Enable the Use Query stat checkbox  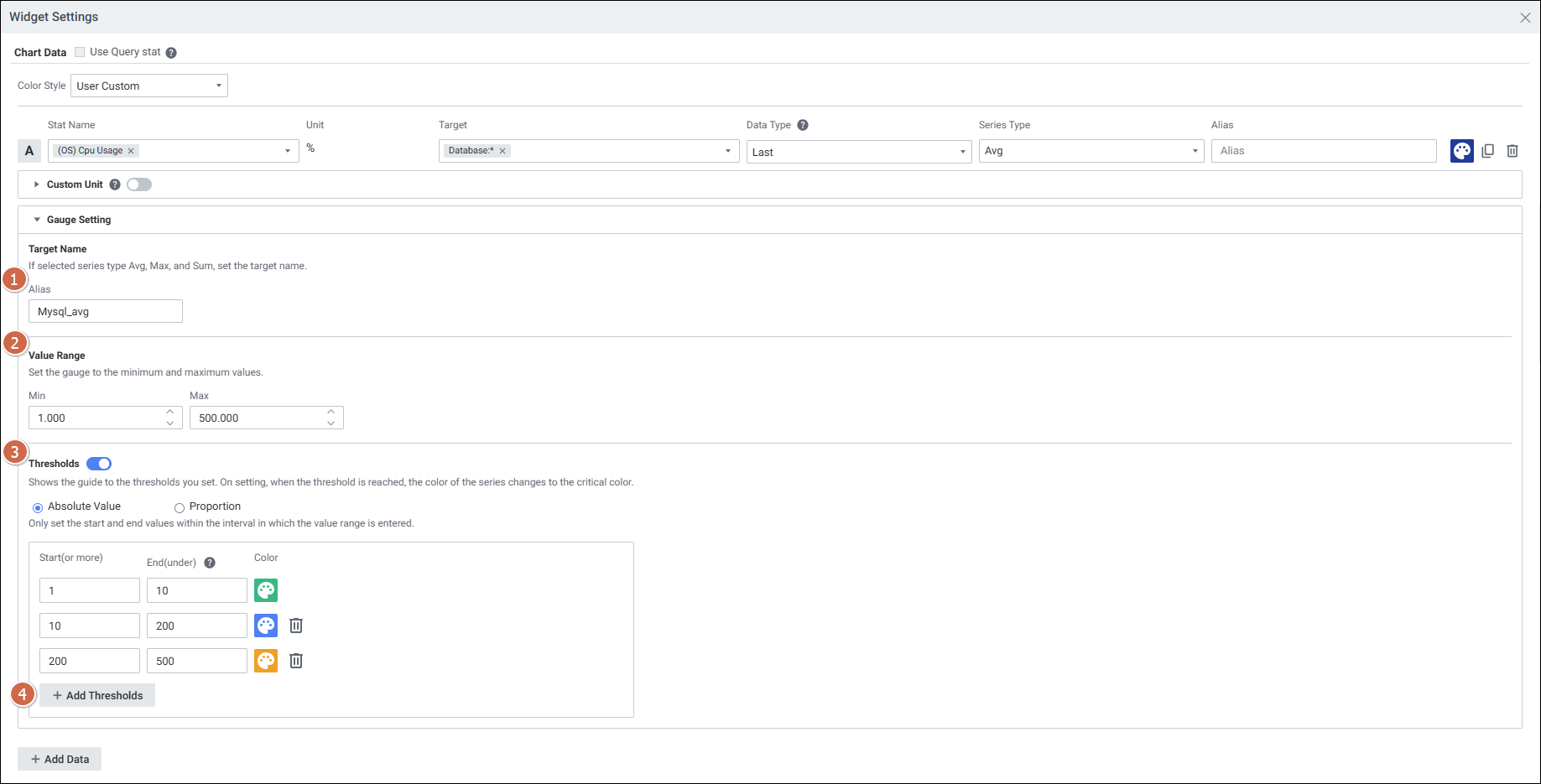[x=80, y=52]
